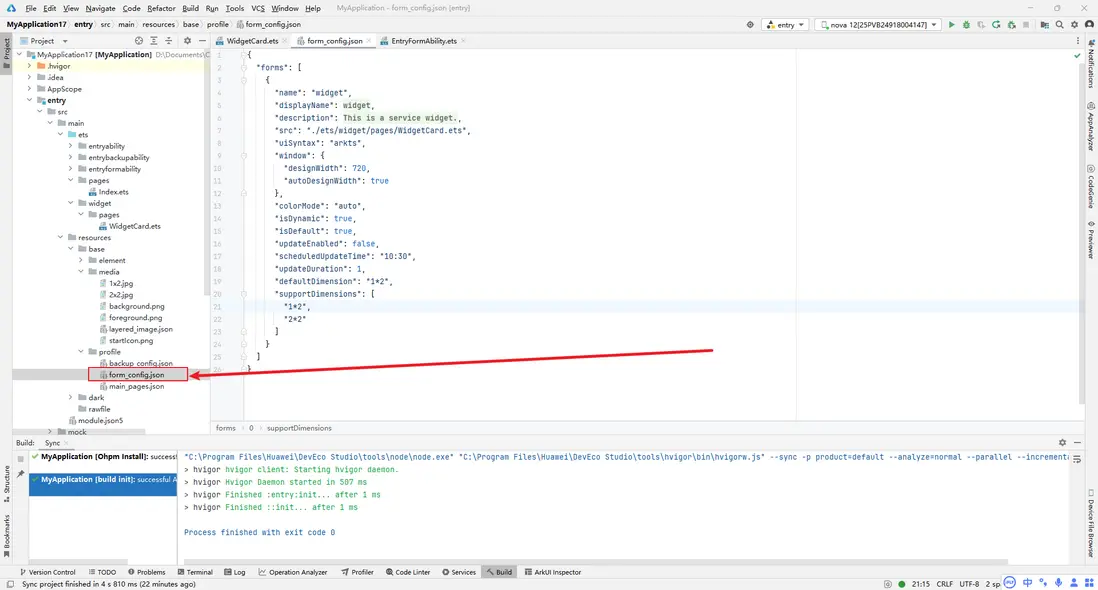The image size is (1098, 590).
Task: Pin the Build tab with pin icon
Action: (20, 474)
